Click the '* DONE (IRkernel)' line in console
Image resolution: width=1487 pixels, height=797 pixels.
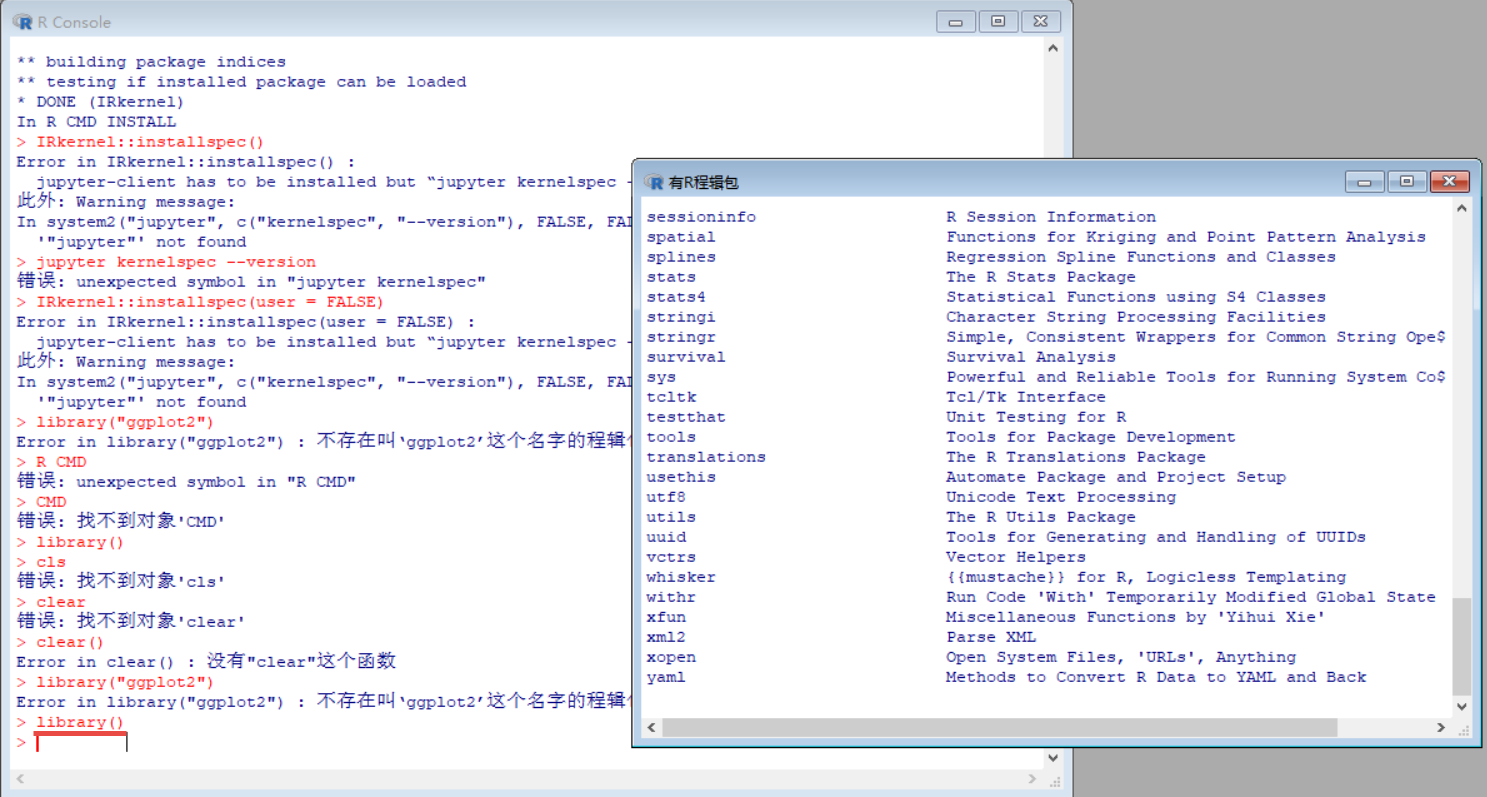point(100,102)
